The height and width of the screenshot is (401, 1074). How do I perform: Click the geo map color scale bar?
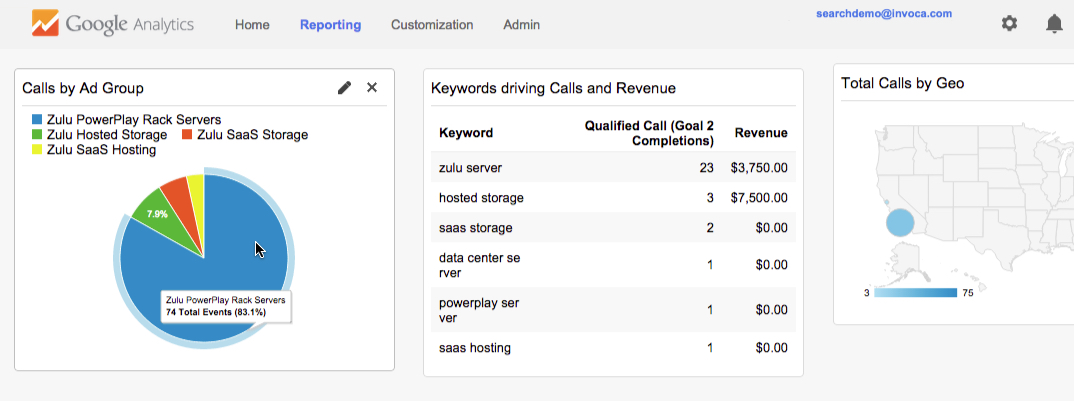coord(916,293)
